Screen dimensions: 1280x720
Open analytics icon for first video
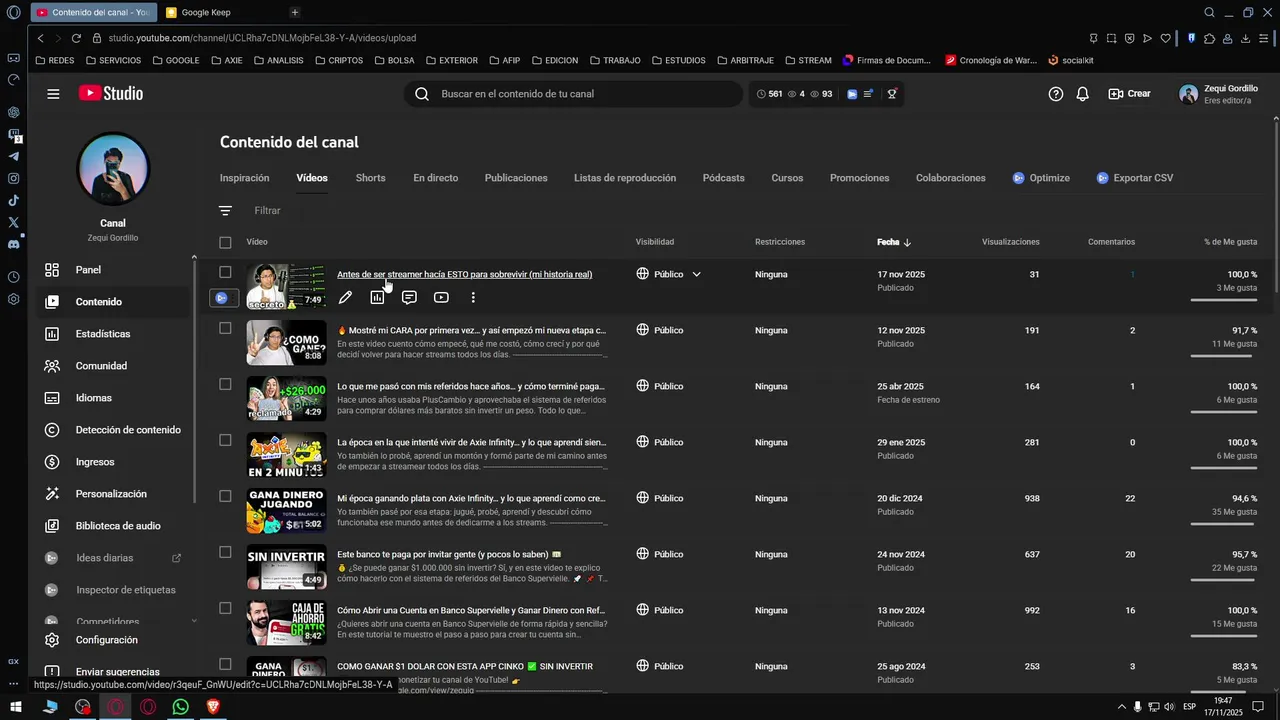[x=377, y=297]
